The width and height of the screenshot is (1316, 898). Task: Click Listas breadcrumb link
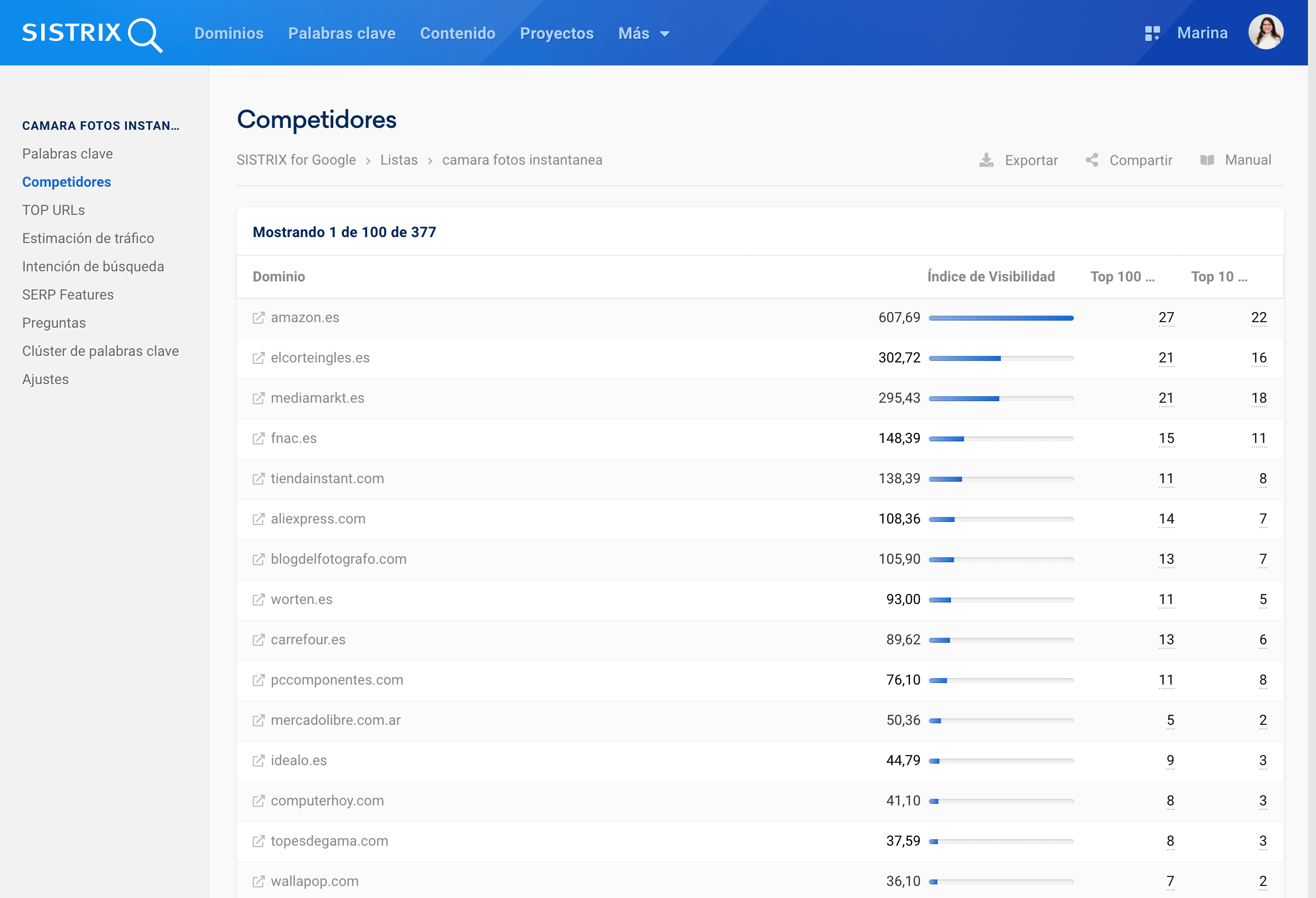pyautogui.click(x=399, y=160)
